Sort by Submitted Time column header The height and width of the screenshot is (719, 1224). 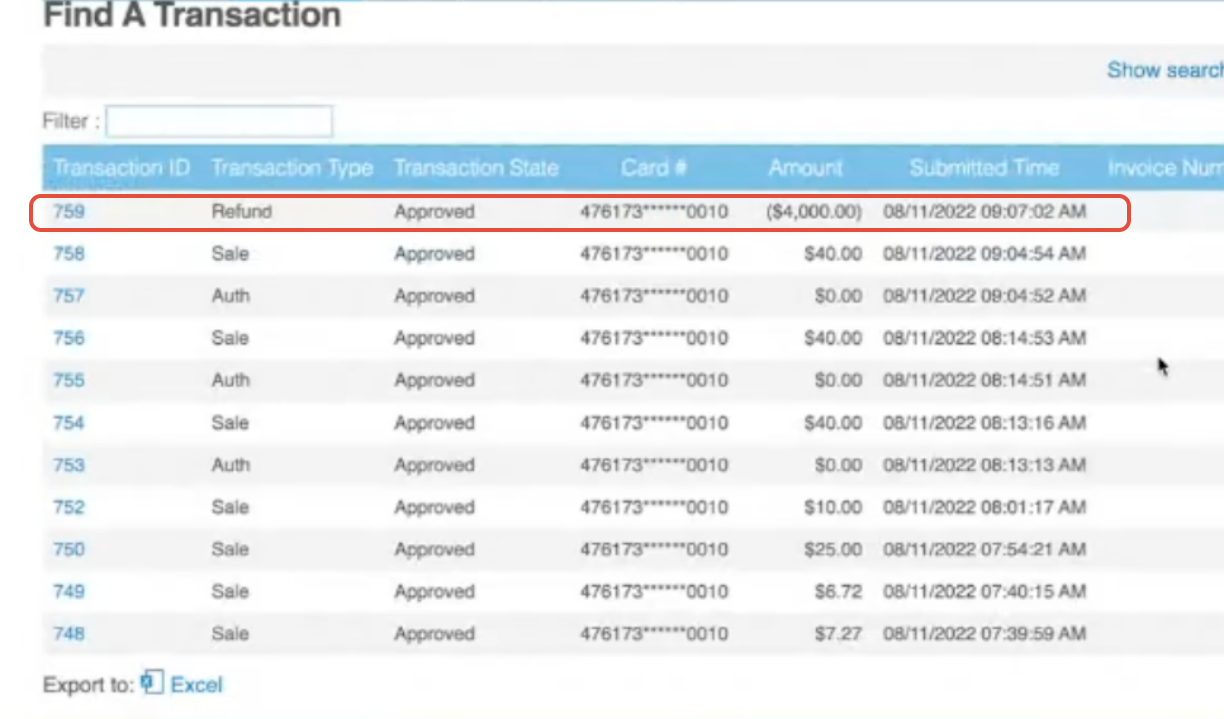(x=984, y=168)
